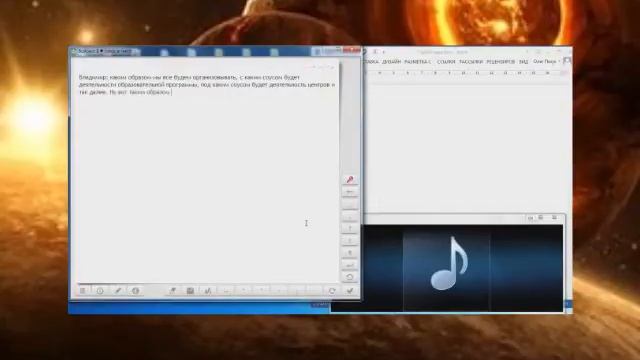Switch to РАССЫЛКИ tab in Word

[471, 62]
